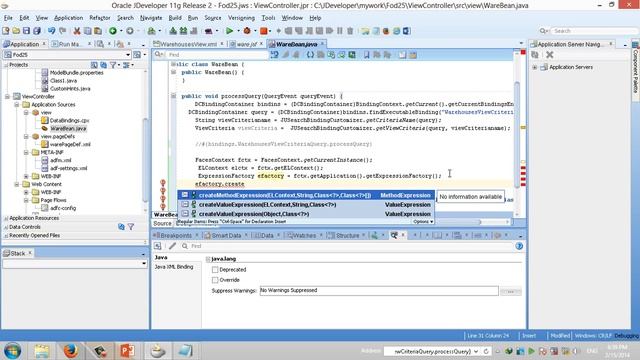Select adfc-config in Page Flows
This screenshot has width=640, height=360.
[x=63, y=208]
